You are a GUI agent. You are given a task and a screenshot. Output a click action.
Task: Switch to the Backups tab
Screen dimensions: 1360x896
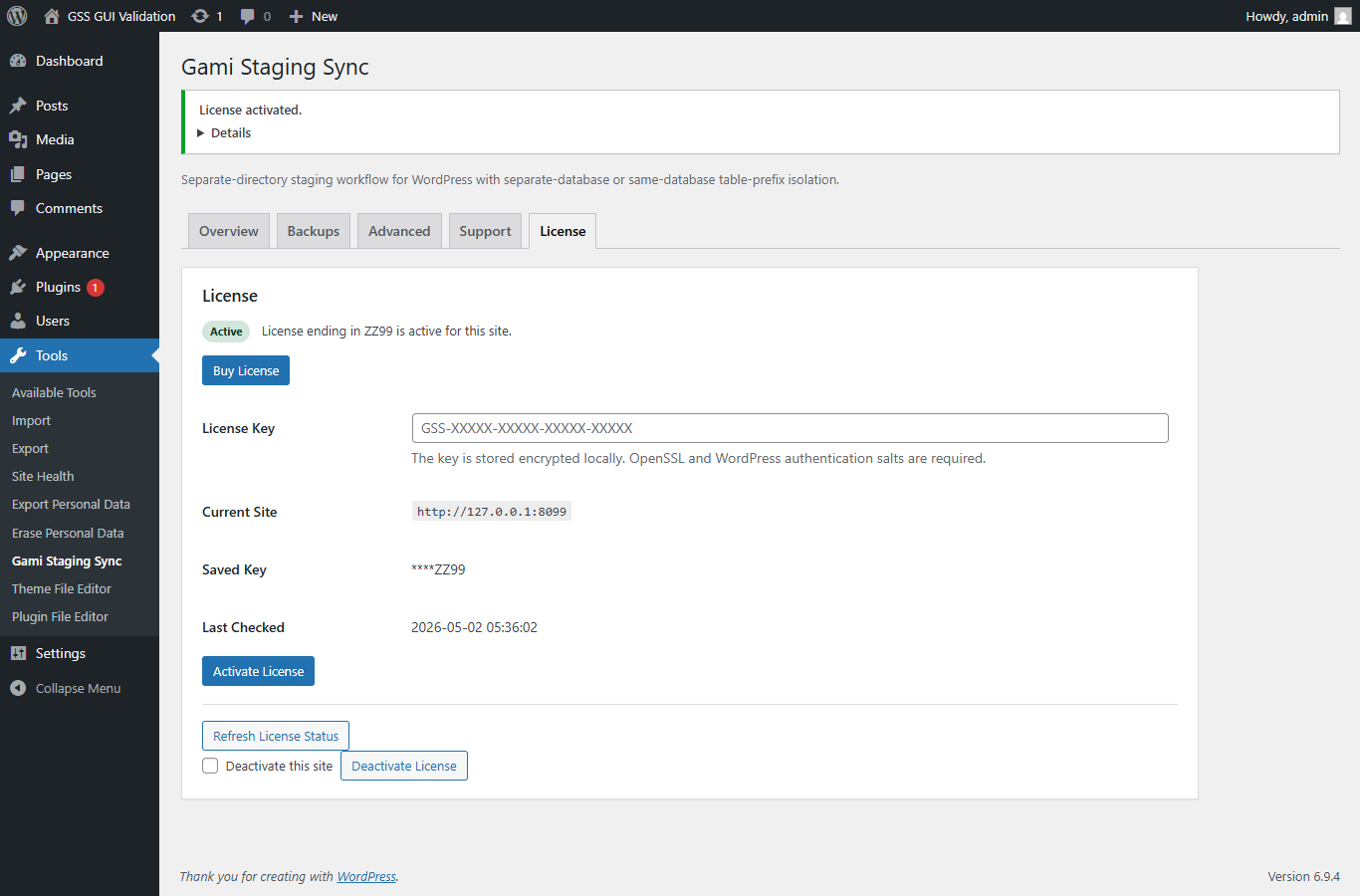(x=314, y=231)
